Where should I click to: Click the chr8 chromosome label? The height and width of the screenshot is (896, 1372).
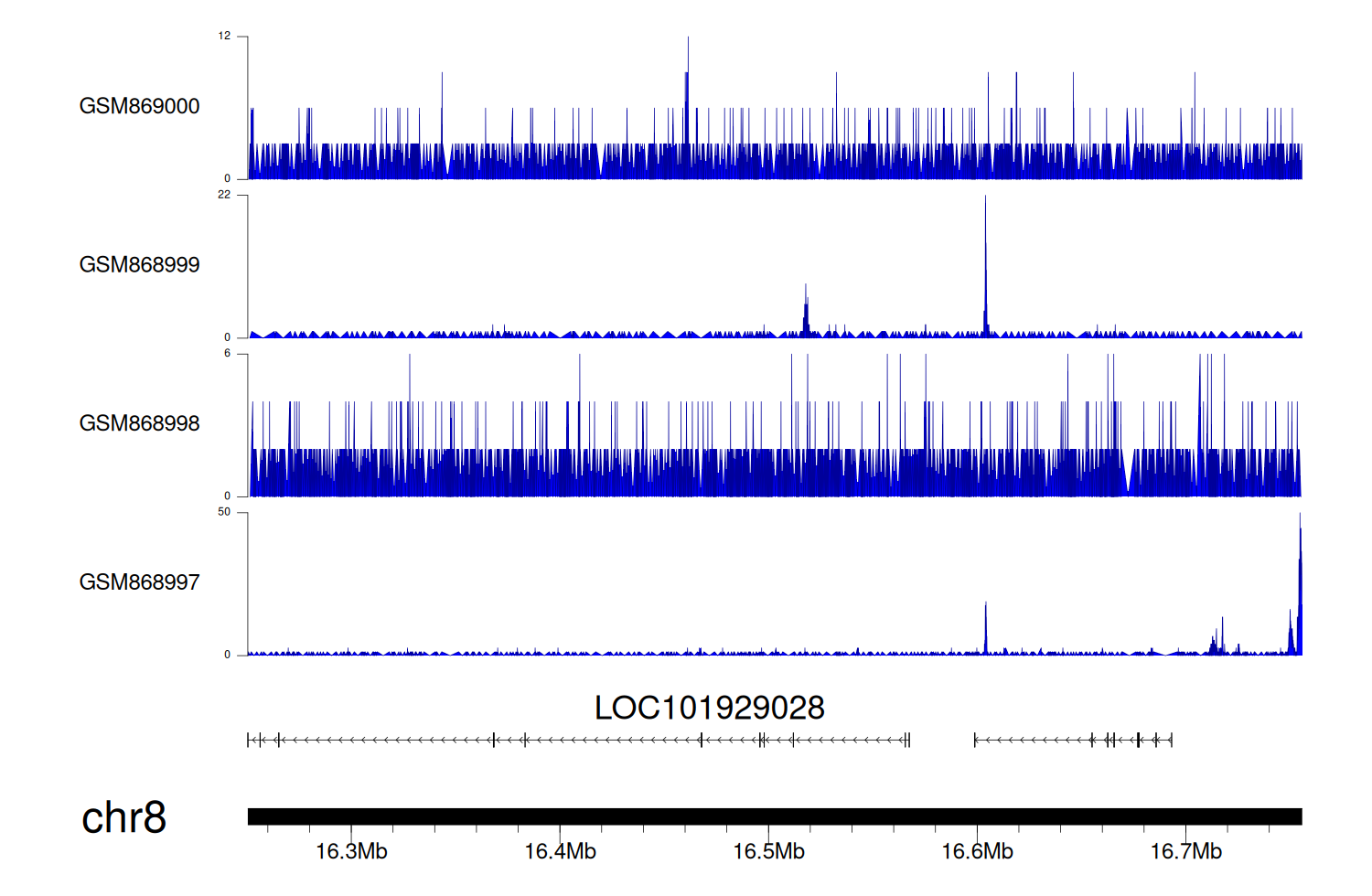click(x=123, y=817)
